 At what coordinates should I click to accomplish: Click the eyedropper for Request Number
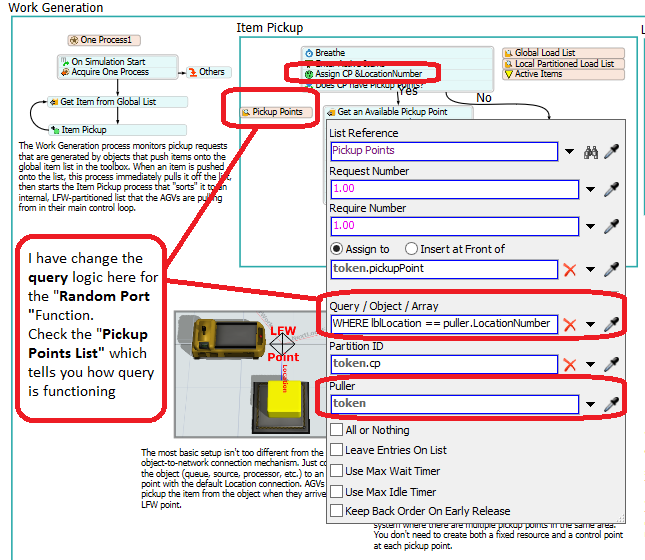(612, 189)
